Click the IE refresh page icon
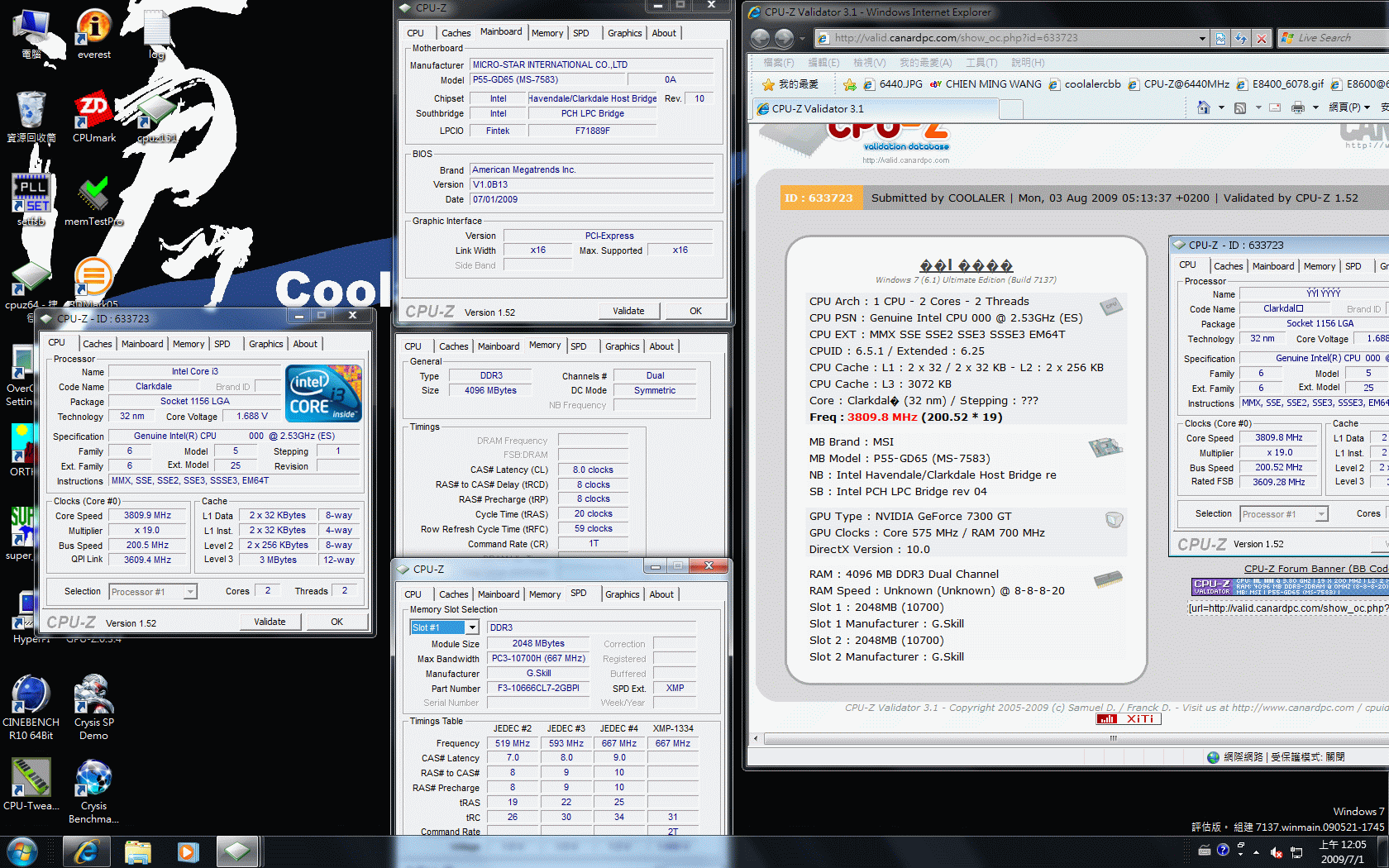 click(x=1241, y=38)
